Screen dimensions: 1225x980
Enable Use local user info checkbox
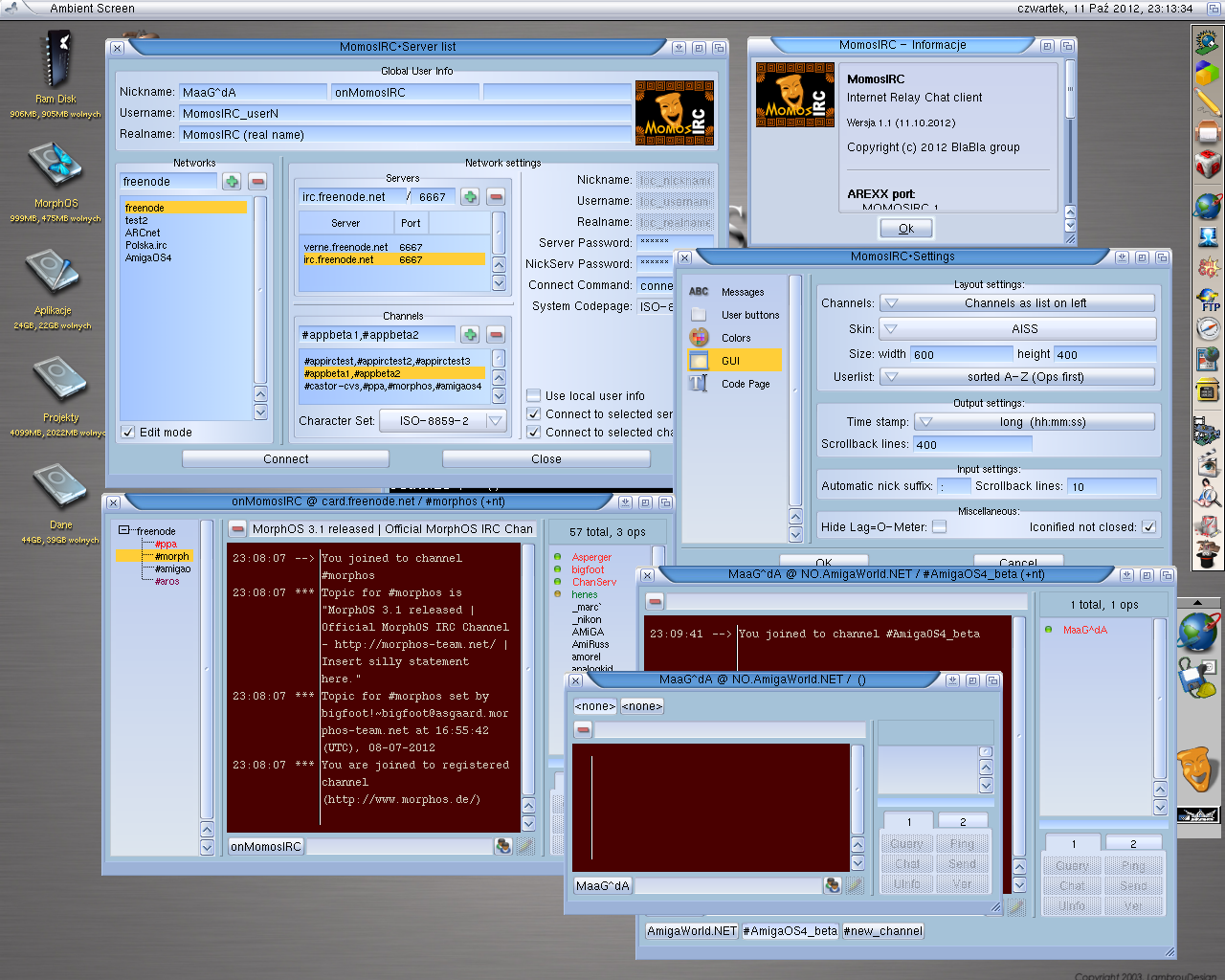(x=534, y=395)
